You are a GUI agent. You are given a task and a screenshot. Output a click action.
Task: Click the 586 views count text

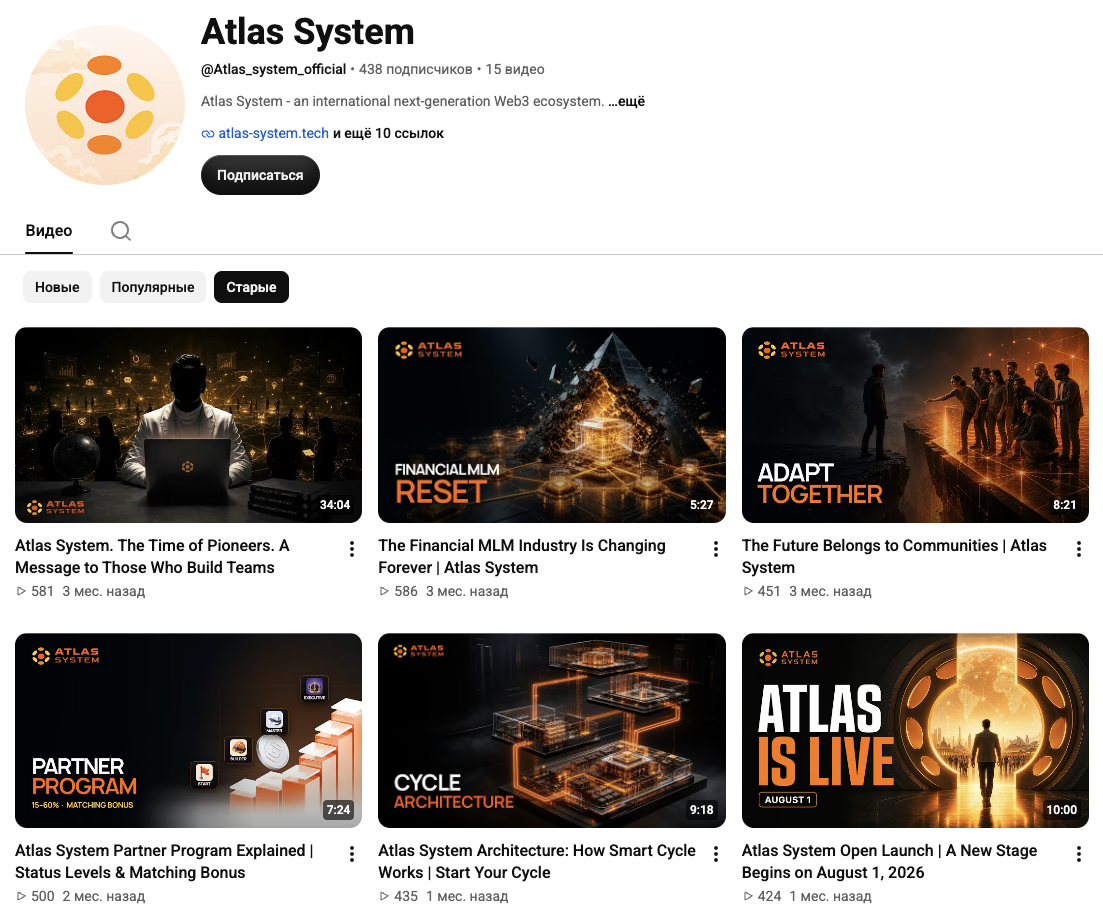tap(406, 591)
